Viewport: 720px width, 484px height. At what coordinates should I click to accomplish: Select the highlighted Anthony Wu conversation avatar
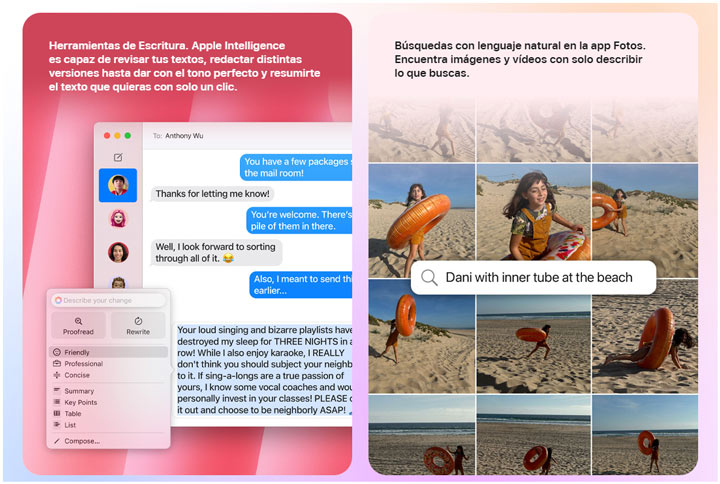click(x=118, y=185)
